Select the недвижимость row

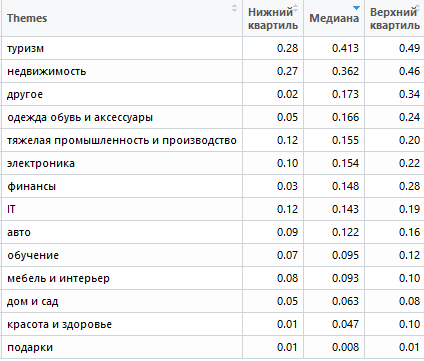click(212, 71)
